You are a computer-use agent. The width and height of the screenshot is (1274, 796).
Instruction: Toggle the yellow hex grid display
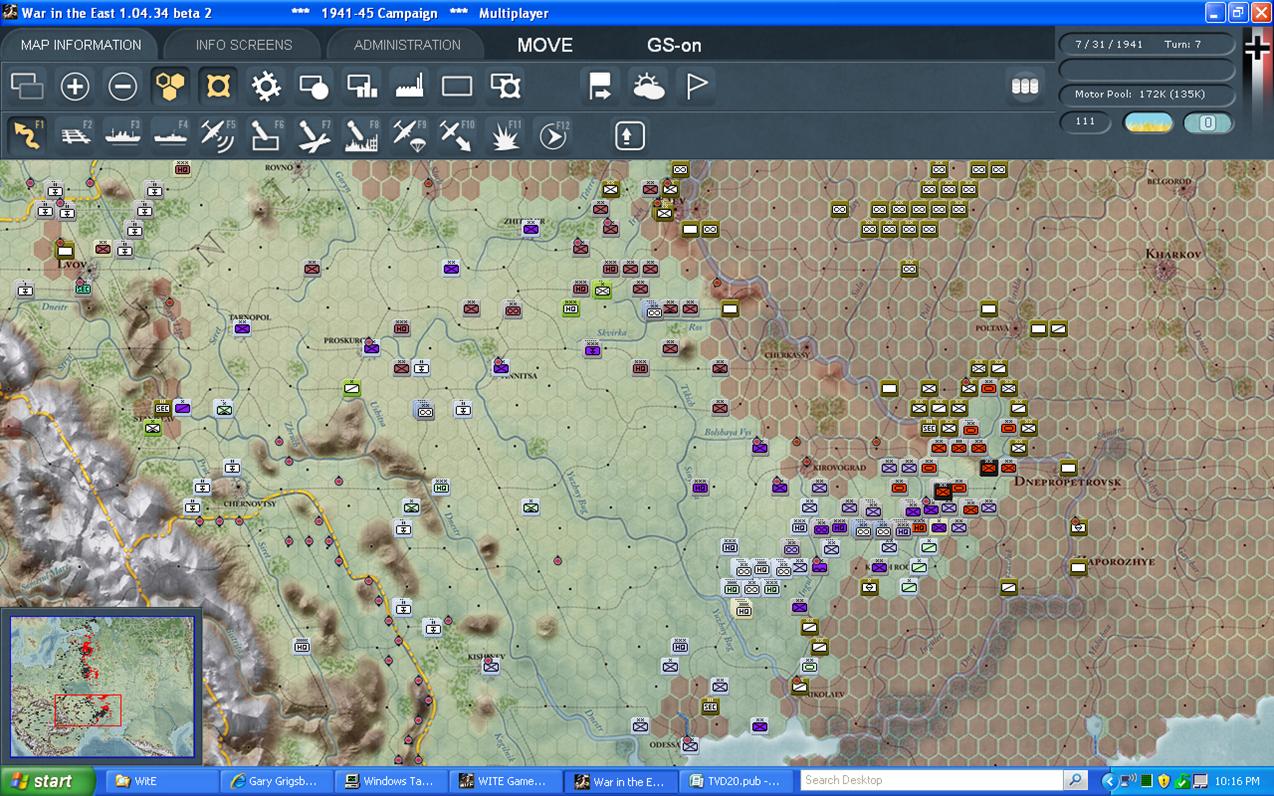[x=171, y=87]
